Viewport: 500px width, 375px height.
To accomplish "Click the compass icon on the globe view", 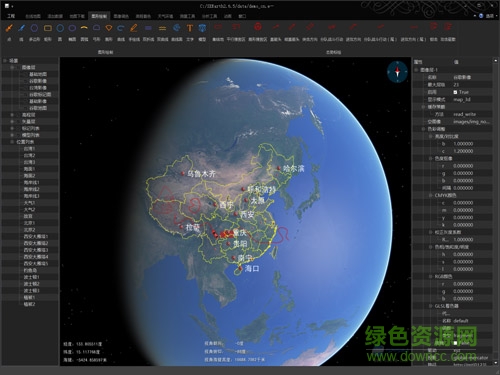I will (x=397, y=71).
